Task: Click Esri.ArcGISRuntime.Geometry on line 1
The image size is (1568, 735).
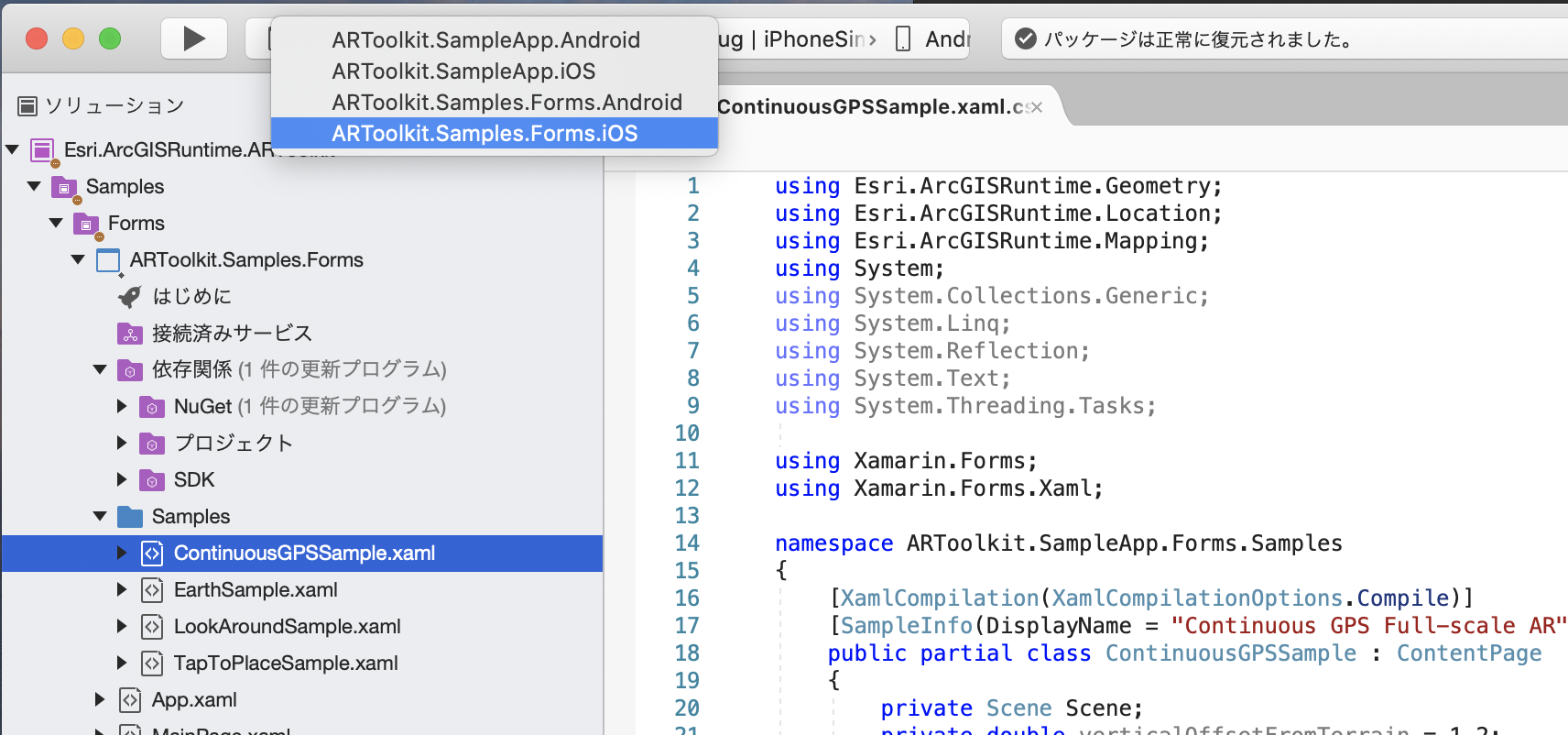Action: pyautogui.click(x=1031, y=186)
